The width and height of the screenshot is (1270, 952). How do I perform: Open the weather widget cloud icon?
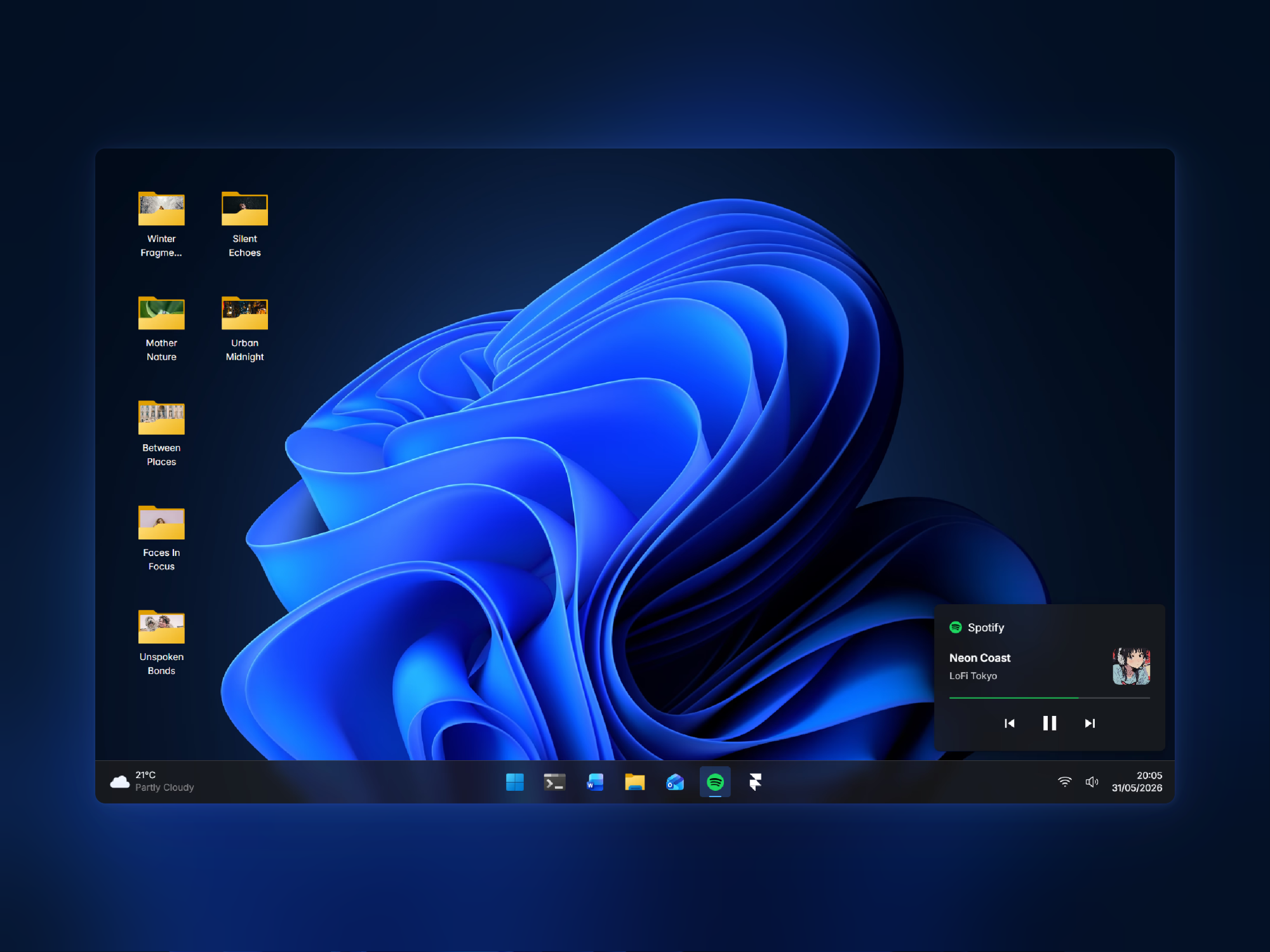[119, 782]
